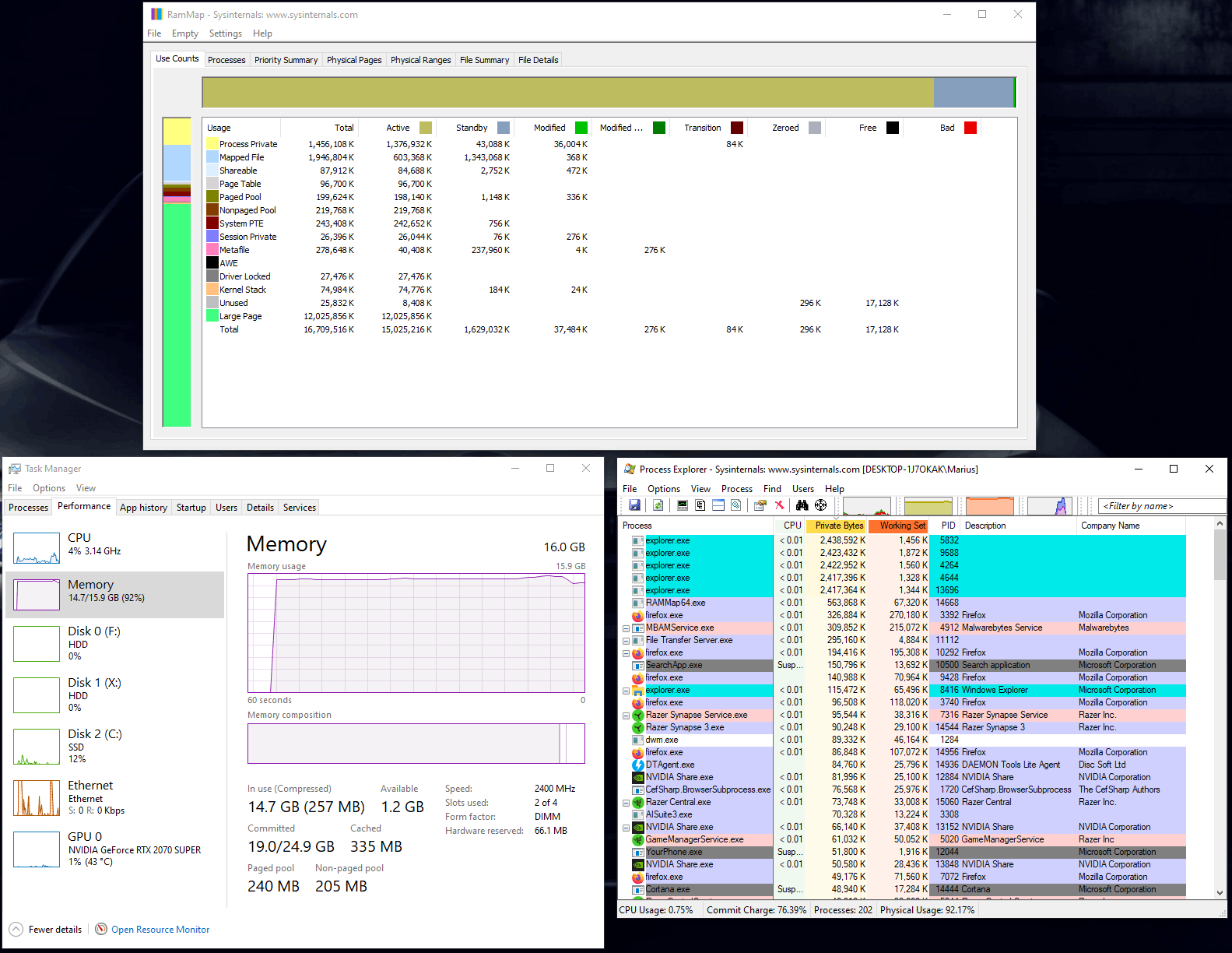The height and width of the screenshot is (953, 1232).
Task: Collapse the Razer Synapse Service.exe node
Action: pos(626,715)
